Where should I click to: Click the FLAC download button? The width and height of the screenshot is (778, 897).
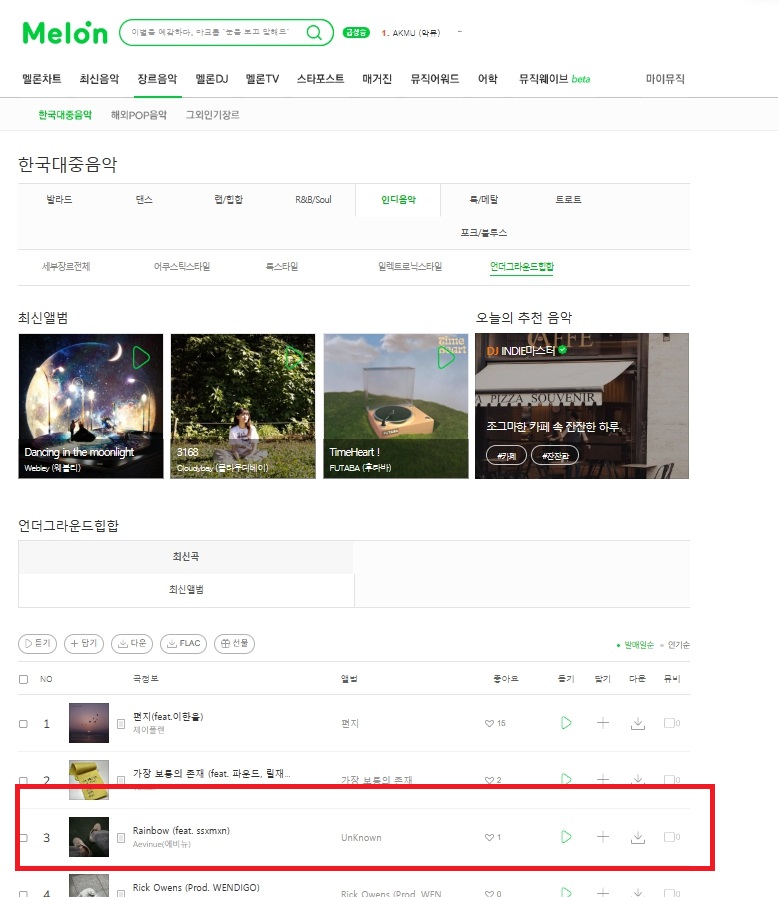[183, 644]
